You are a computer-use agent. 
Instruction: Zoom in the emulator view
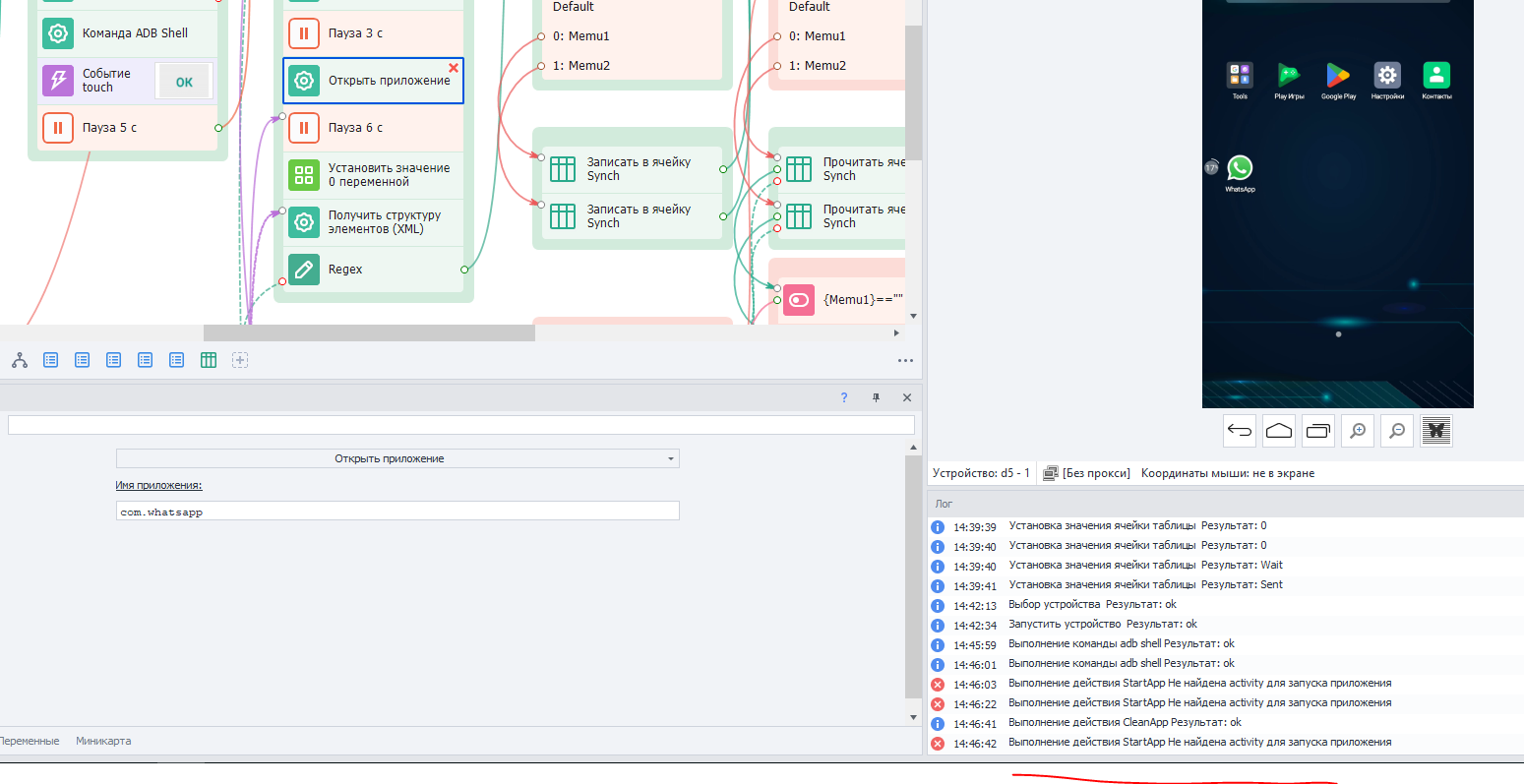[1358, 430]
